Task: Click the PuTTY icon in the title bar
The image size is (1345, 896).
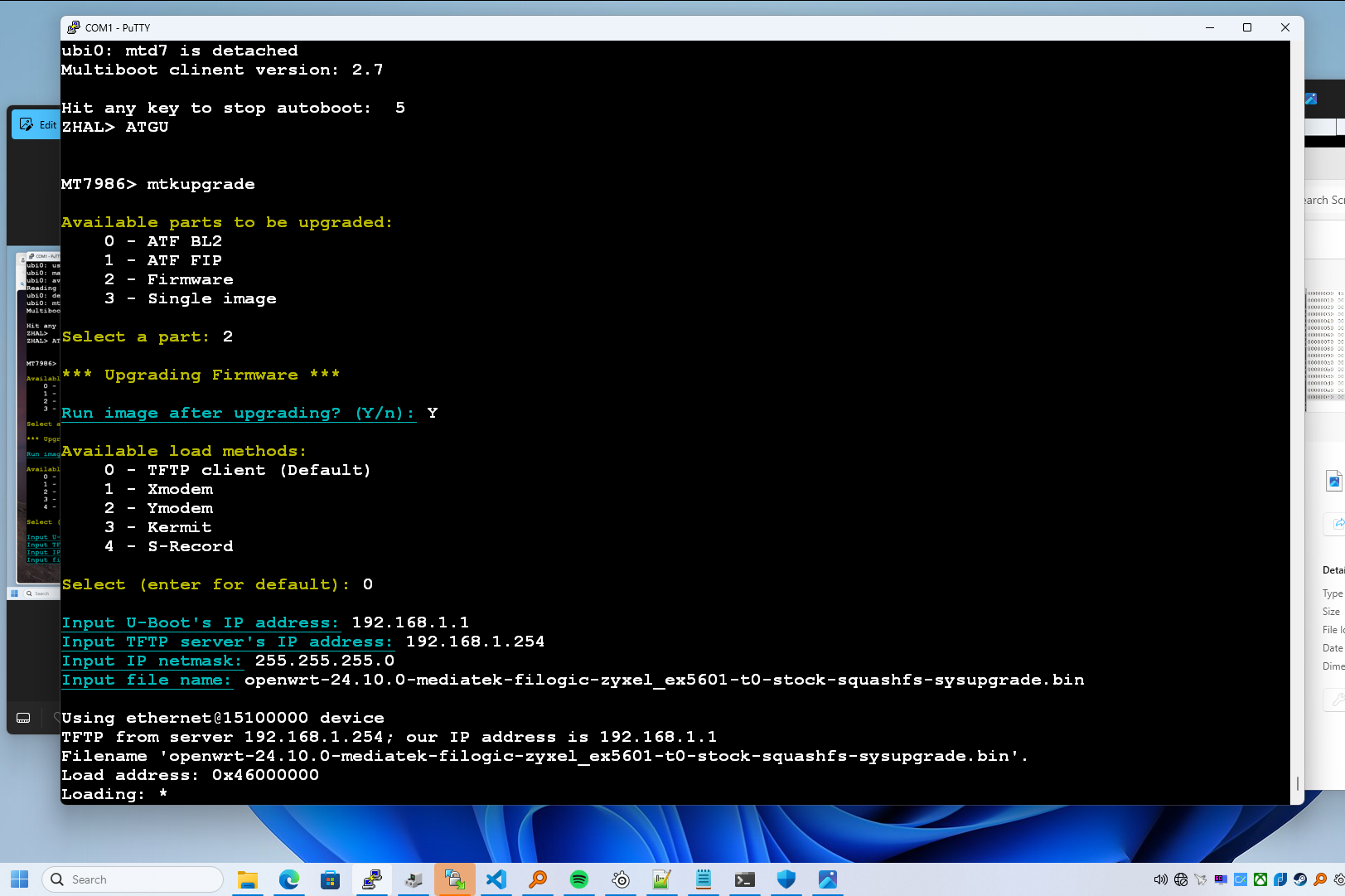Action: [74, 27]
